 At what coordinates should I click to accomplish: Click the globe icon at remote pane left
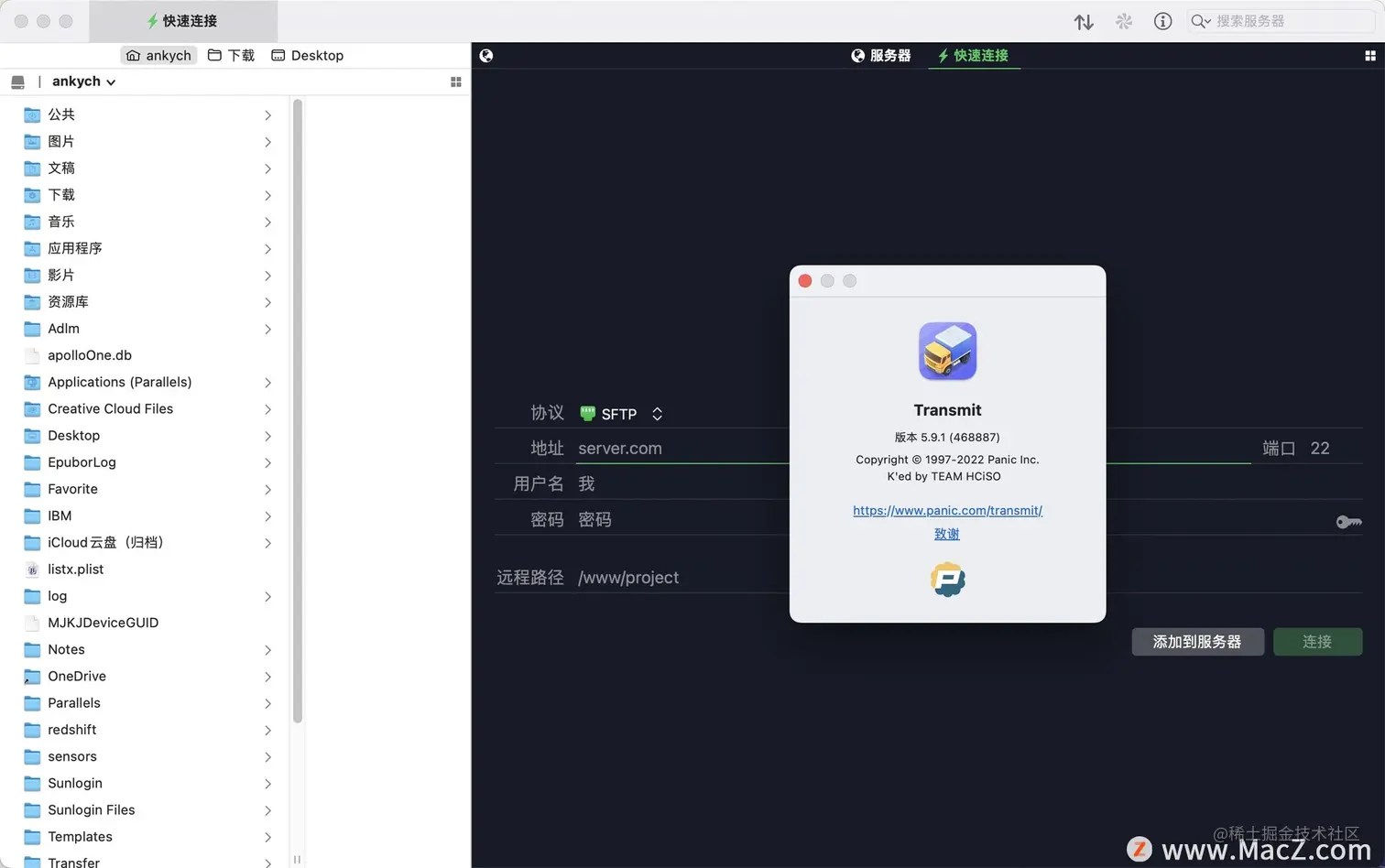(x=486, y=56)
